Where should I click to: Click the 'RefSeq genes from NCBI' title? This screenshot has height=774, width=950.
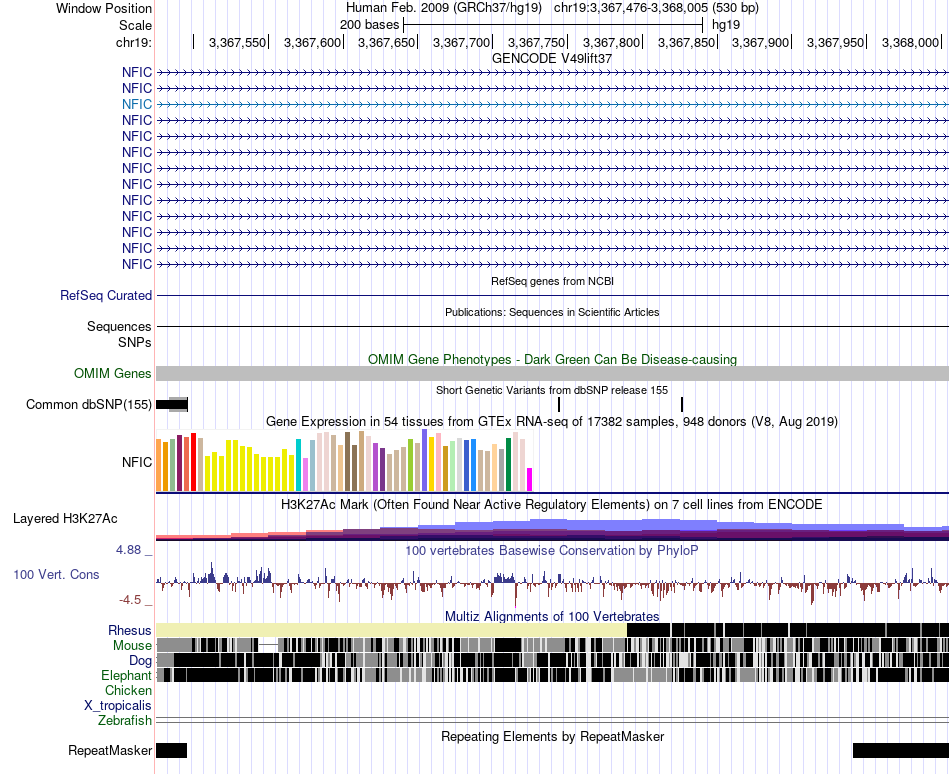[x=552, y=281]
